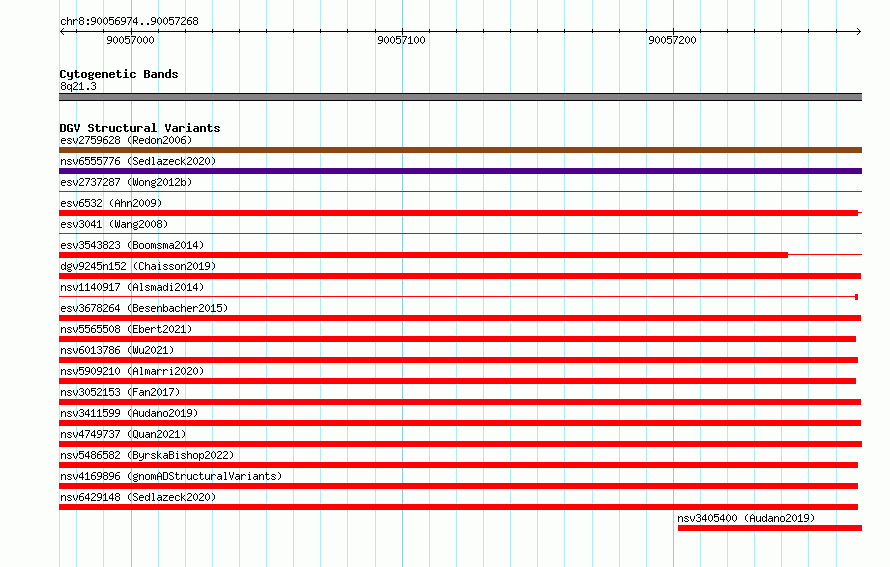Select nsv1140917 (Alsmadi2014) variant label

click(x=132, y=287)
